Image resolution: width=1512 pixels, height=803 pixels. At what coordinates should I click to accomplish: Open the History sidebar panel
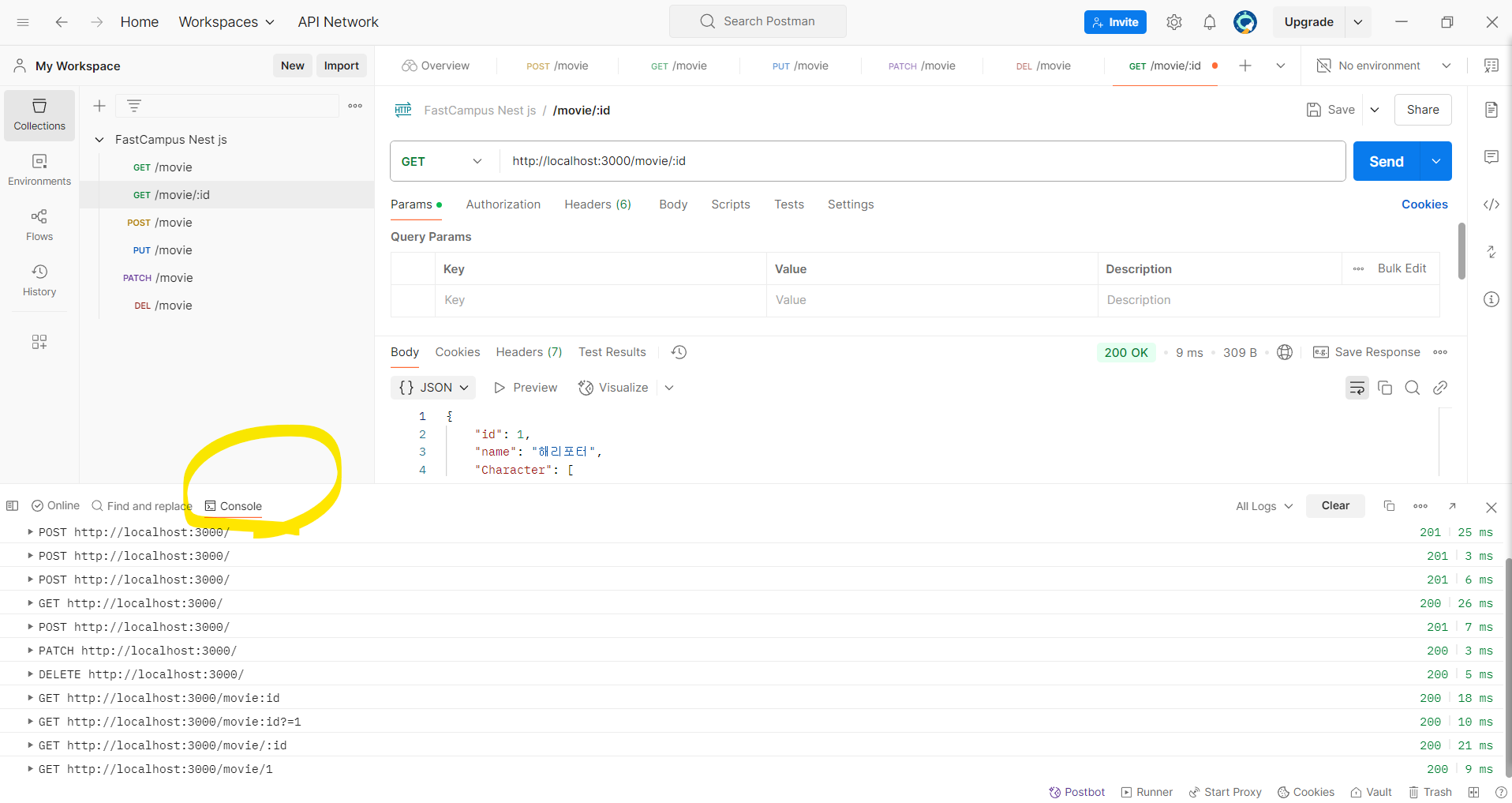39,280
